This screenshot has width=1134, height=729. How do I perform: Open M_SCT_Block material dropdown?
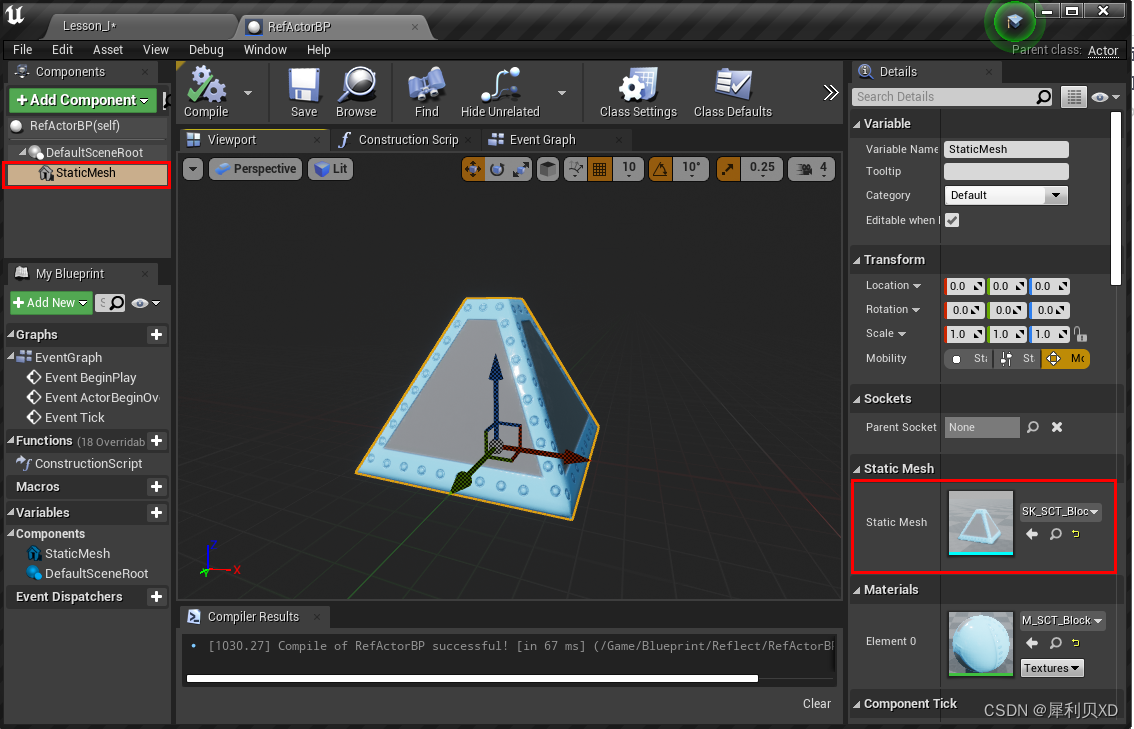tap(1062, 621)
